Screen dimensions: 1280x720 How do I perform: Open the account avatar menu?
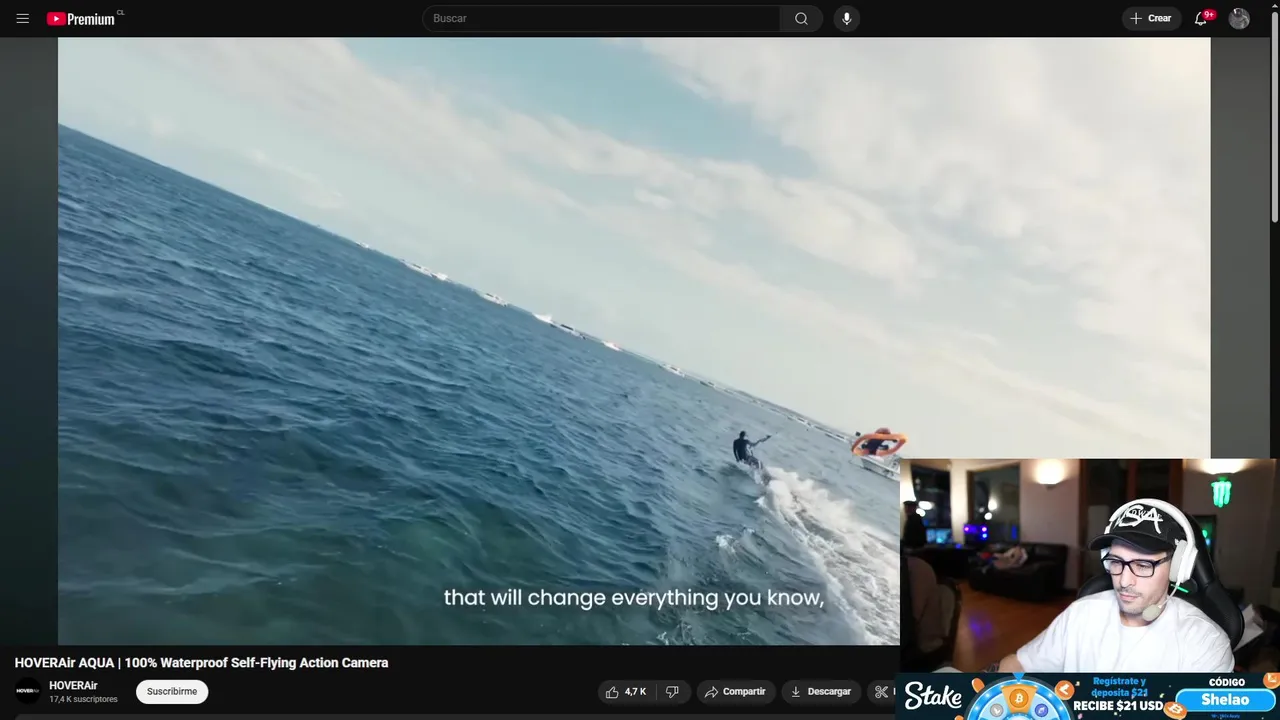point(1239,18)
